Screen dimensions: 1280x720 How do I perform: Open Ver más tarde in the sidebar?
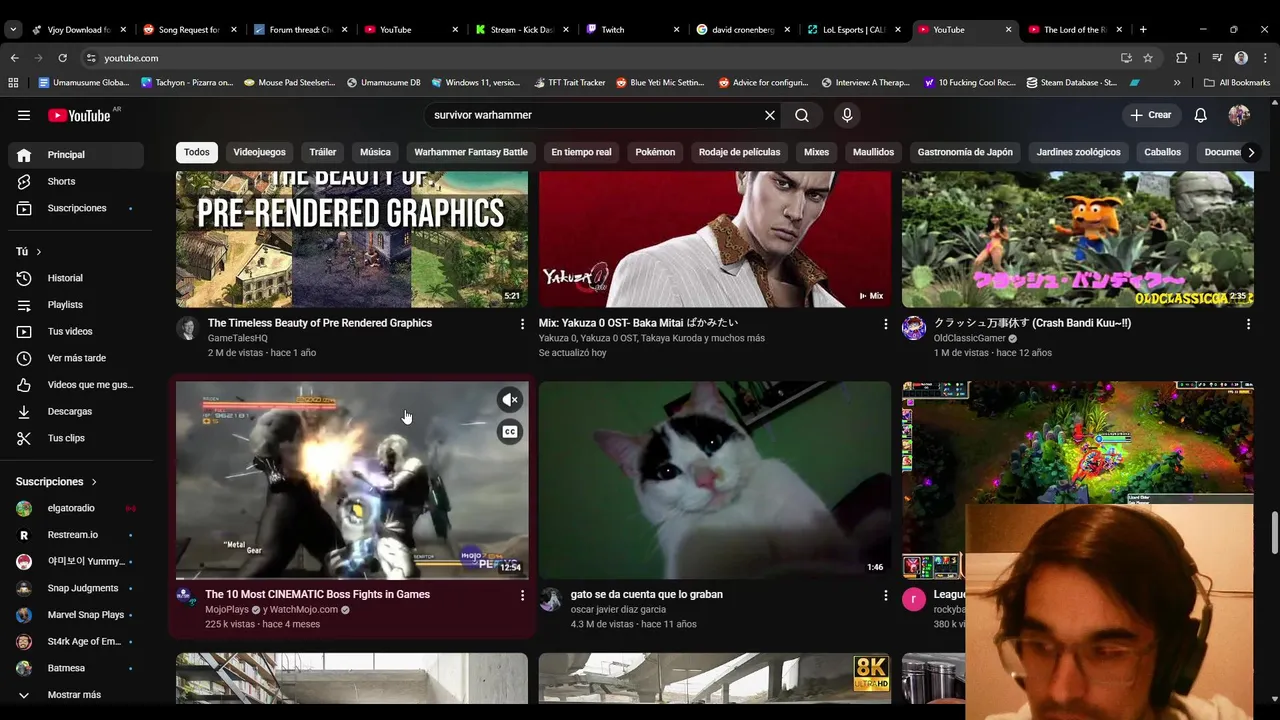[x=76, y=358]
